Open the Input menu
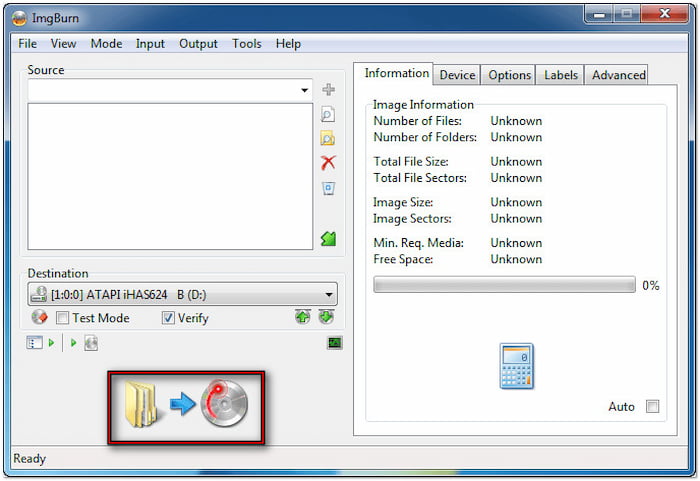This screenshot has width=700, height=481. (x=150, y=44)
